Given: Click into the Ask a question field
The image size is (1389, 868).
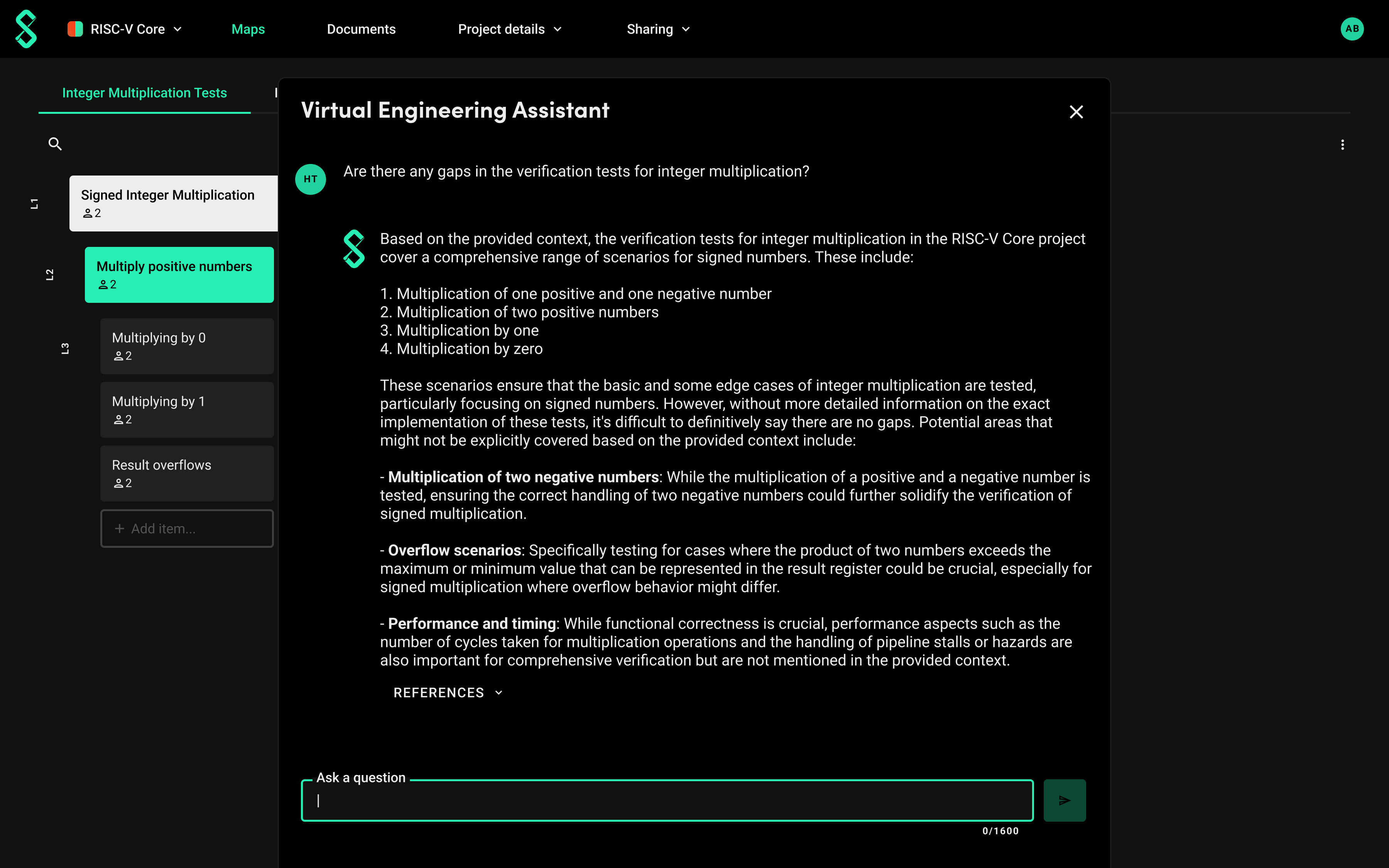Looking at the screenshot, I should pos(667,800).
